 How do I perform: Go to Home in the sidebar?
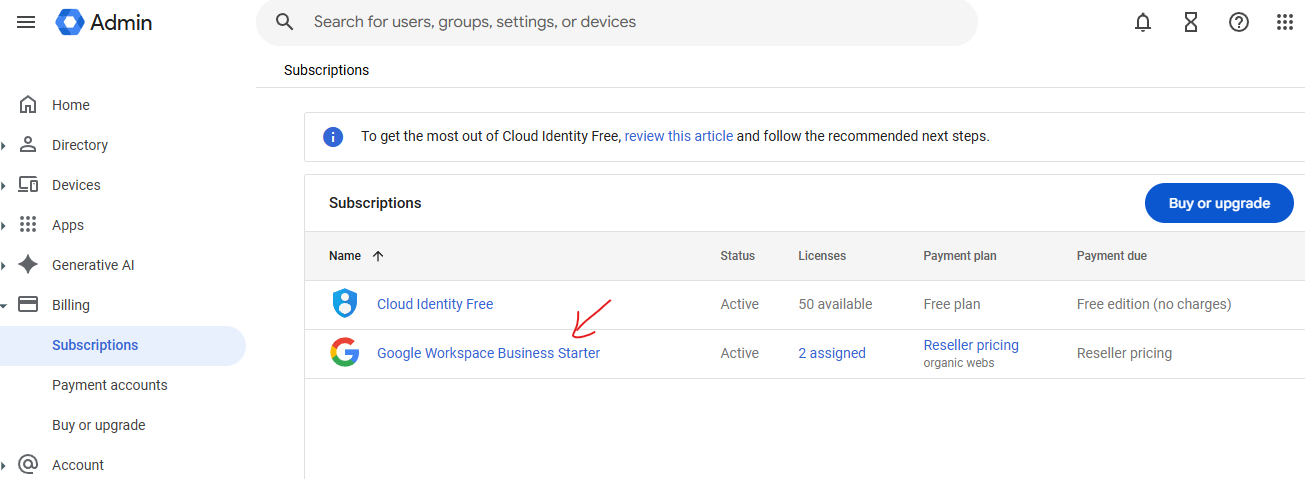[70, 105]
